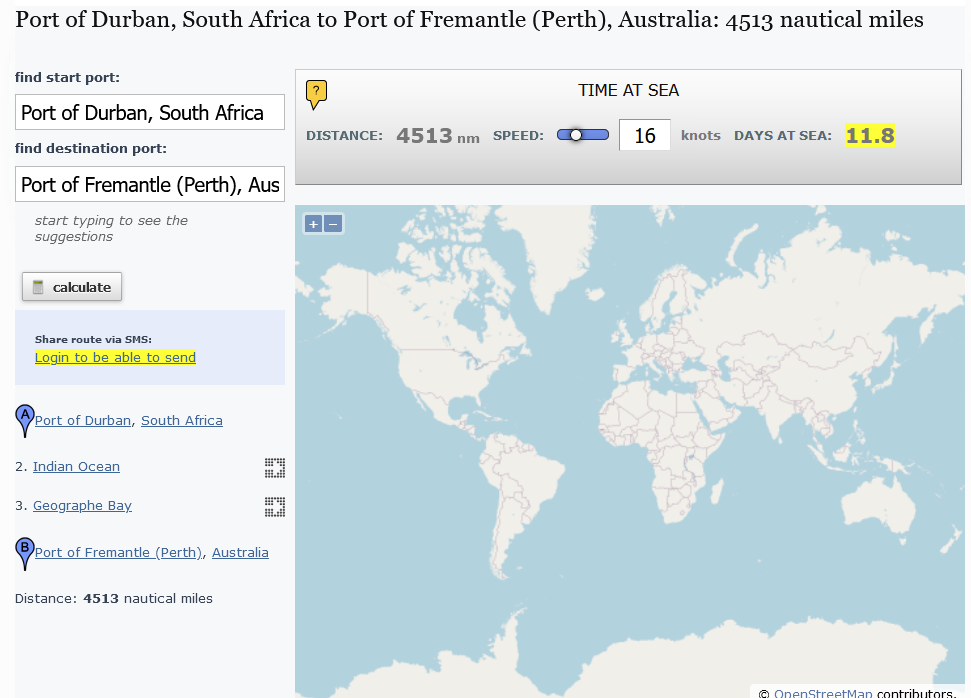Focus the start port text field
The height and width of the screenshot is (698, 971).
150,113
